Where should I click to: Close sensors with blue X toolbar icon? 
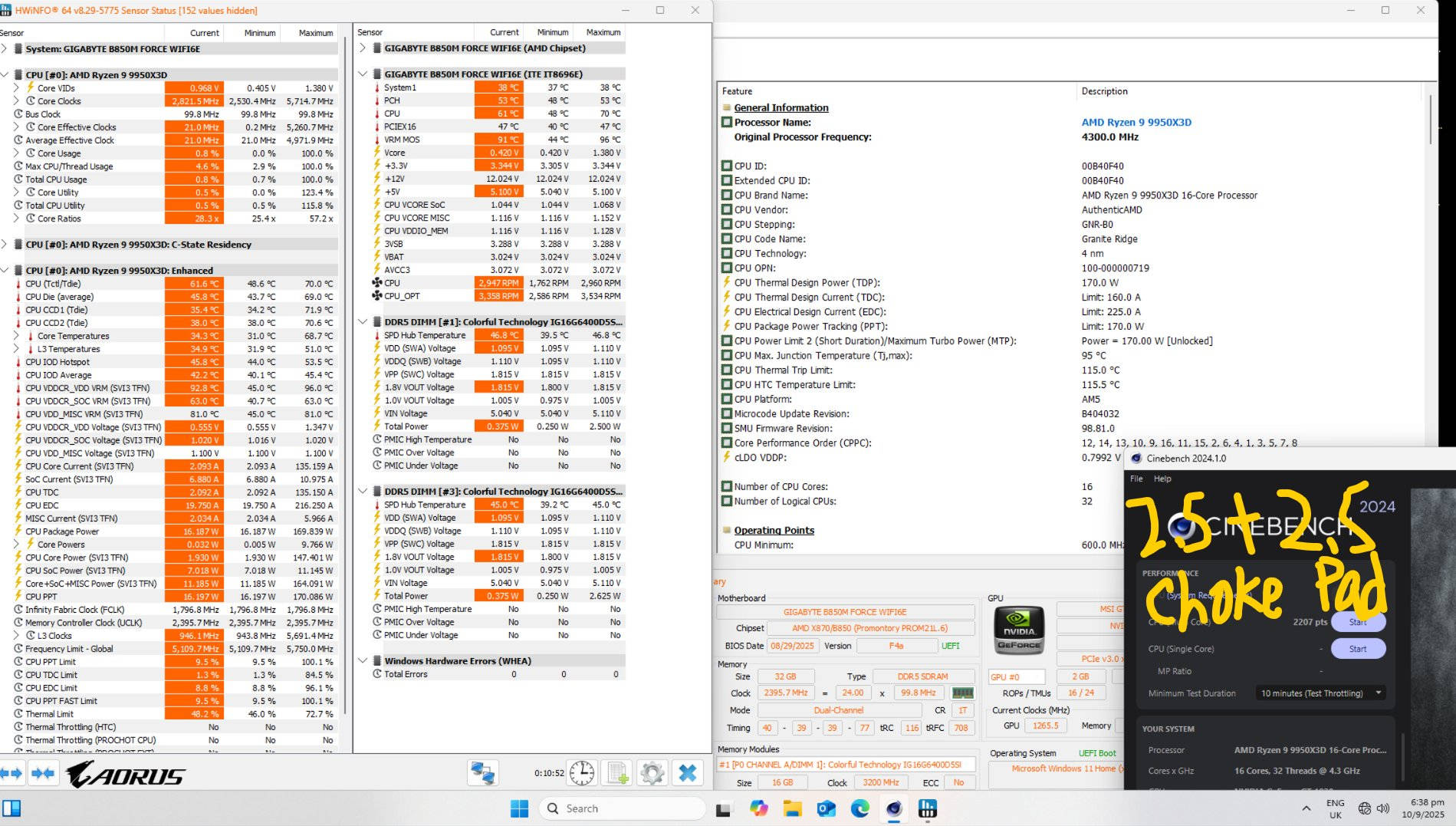(688, 773)
